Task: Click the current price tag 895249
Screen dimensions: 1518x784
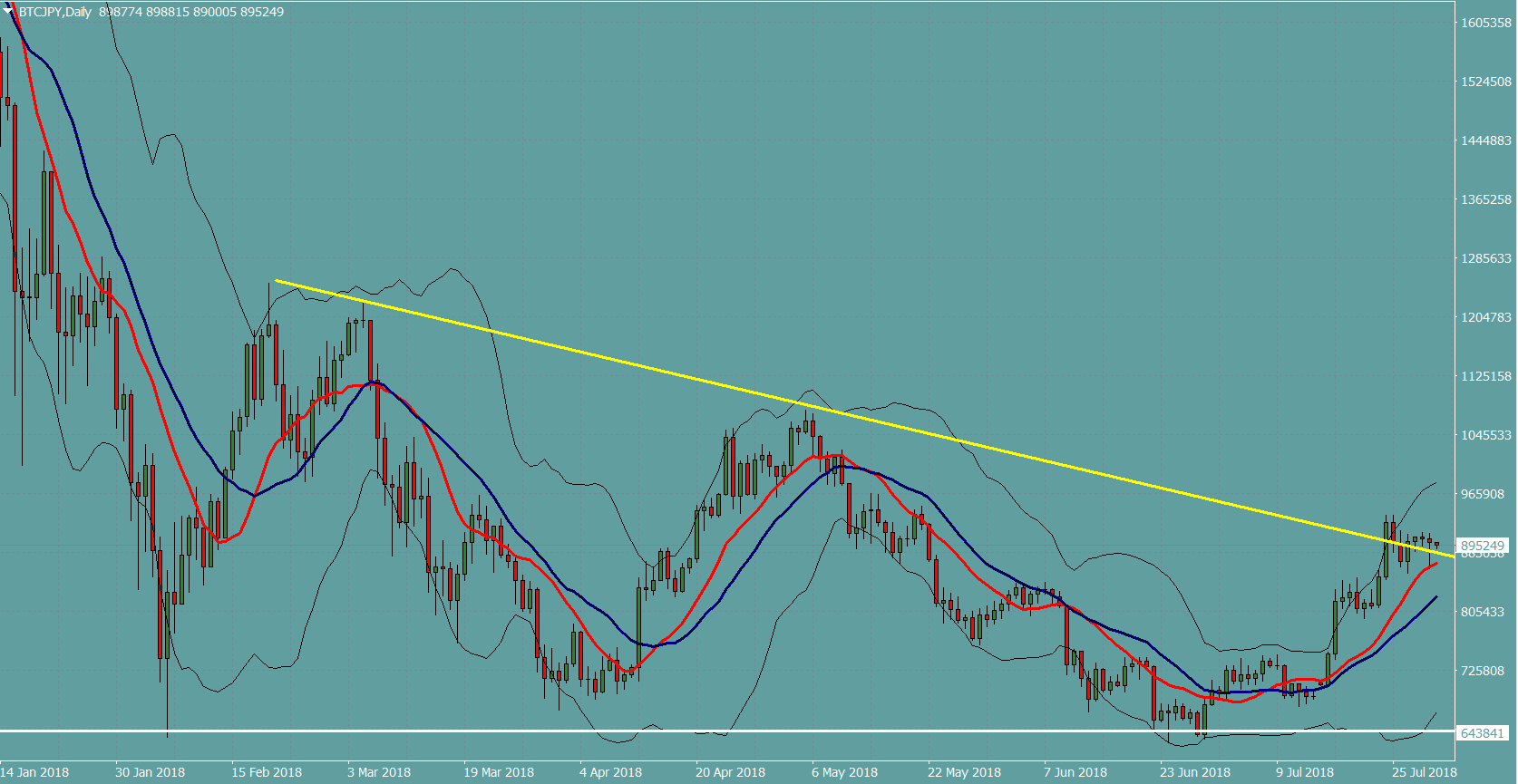Action: (1483, 546)
